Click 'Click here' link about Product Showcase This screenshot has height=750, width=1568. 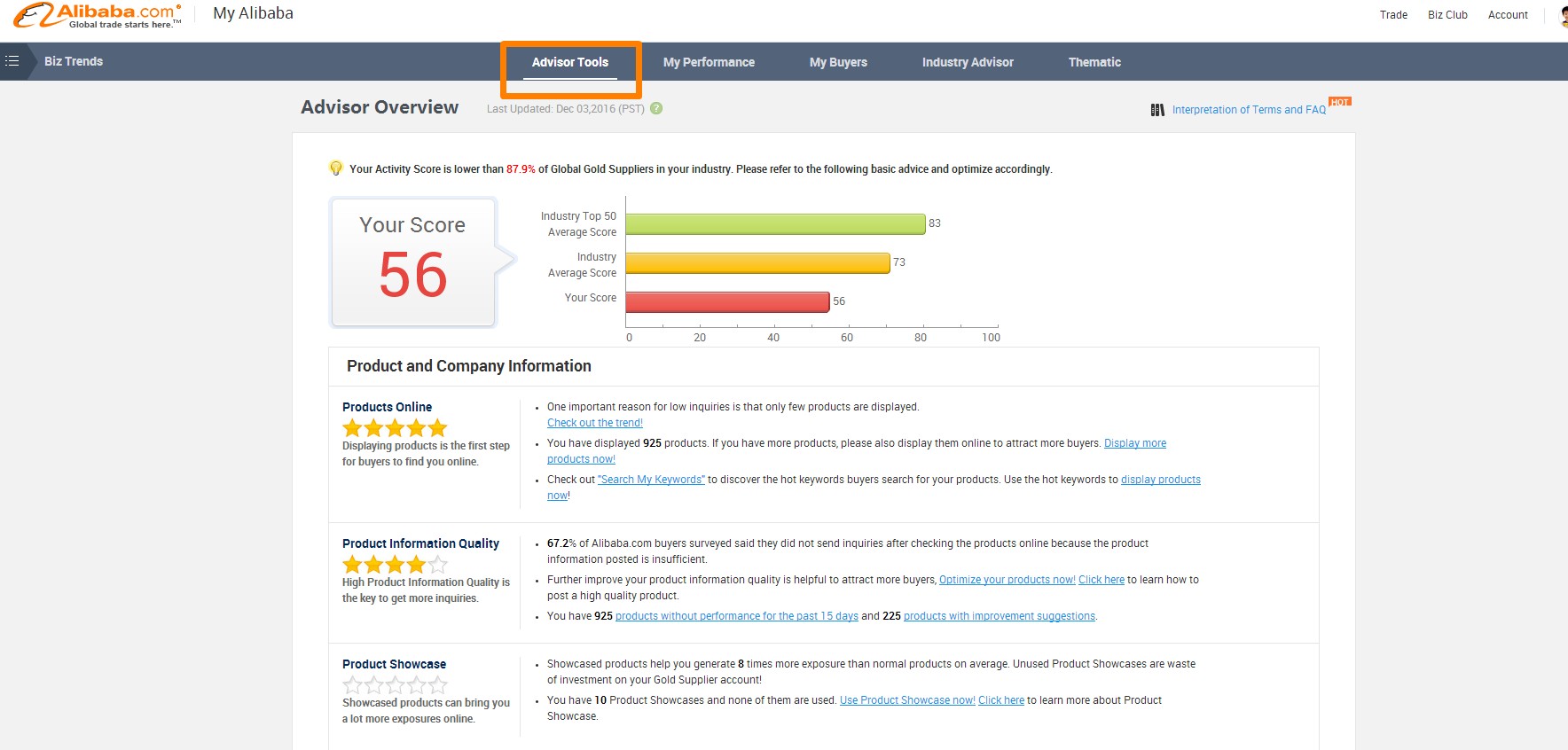(x=1001, y=700)
